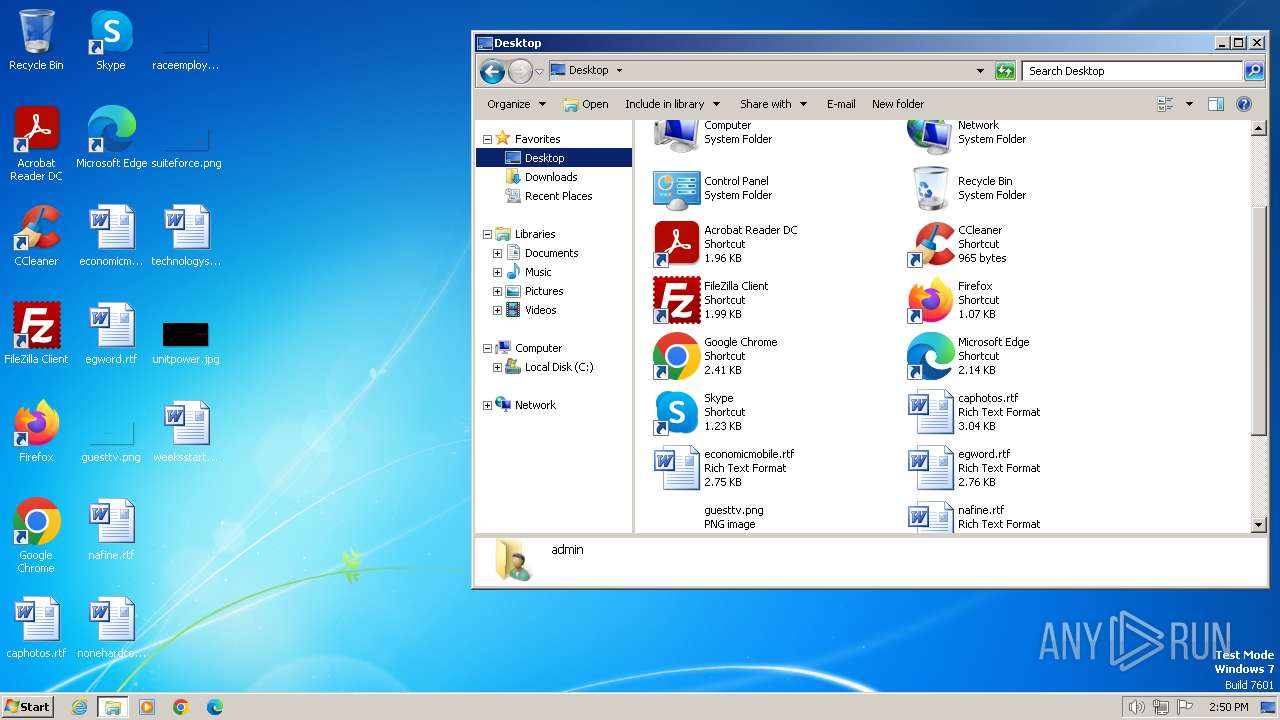Select Microsoft Edge shortcut in Explorer list

969,356
